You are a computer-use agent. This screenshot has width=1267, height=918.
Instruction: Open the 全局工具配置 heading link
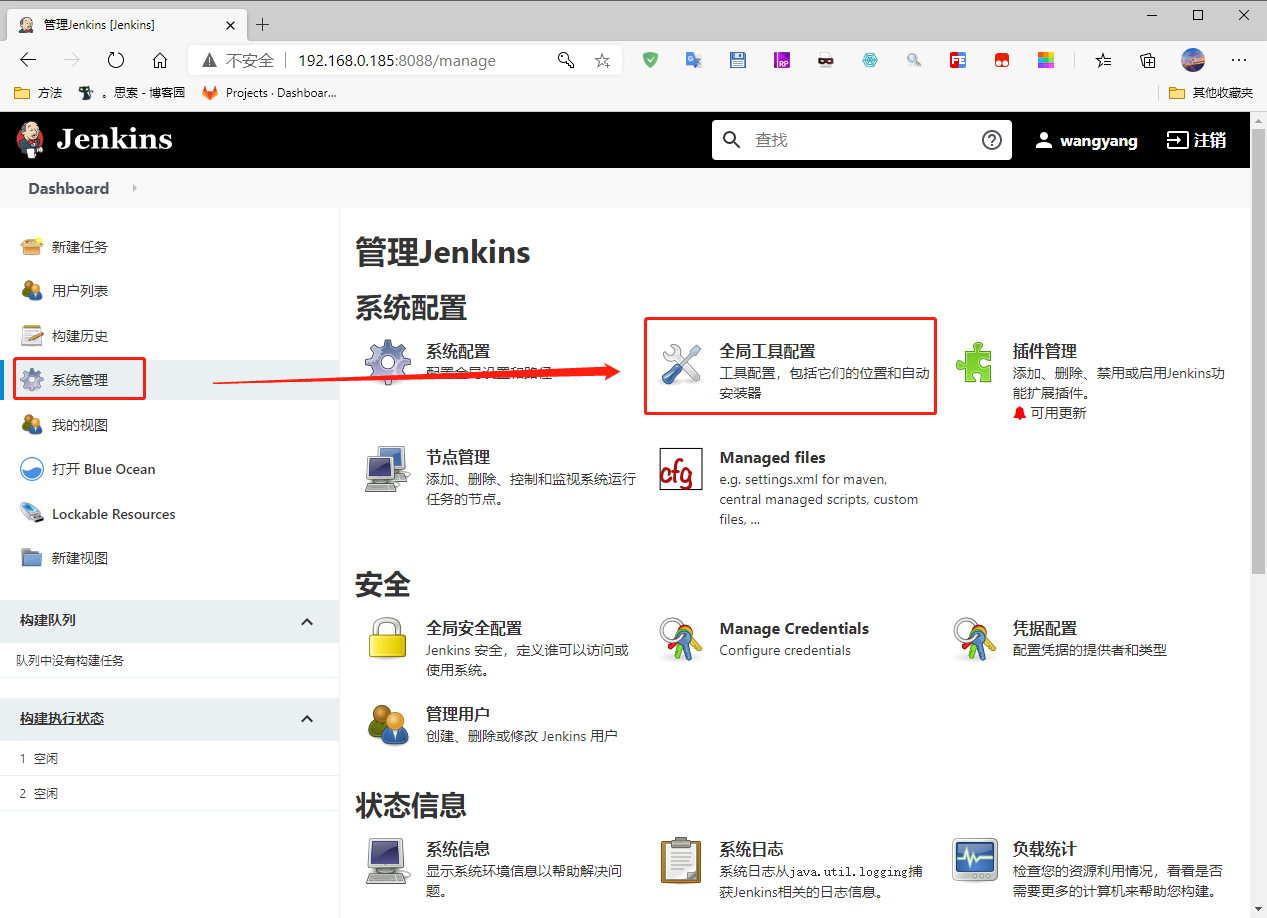coord(767,351)
